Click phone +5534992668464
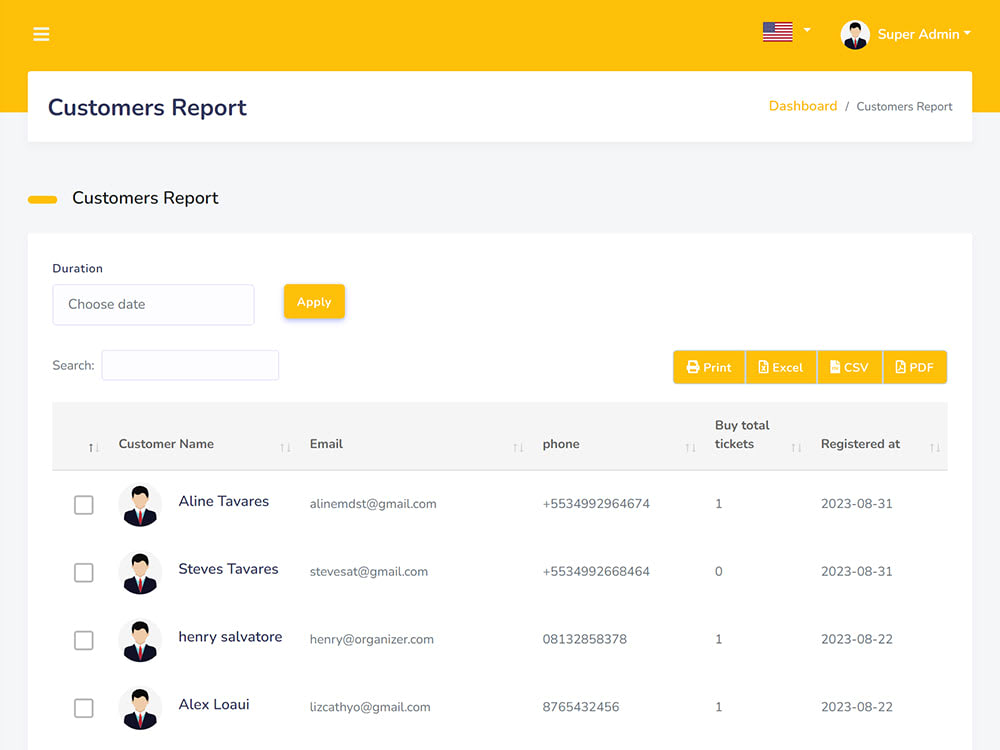Viewport: 1000px width, 750px height. [596, 571]
